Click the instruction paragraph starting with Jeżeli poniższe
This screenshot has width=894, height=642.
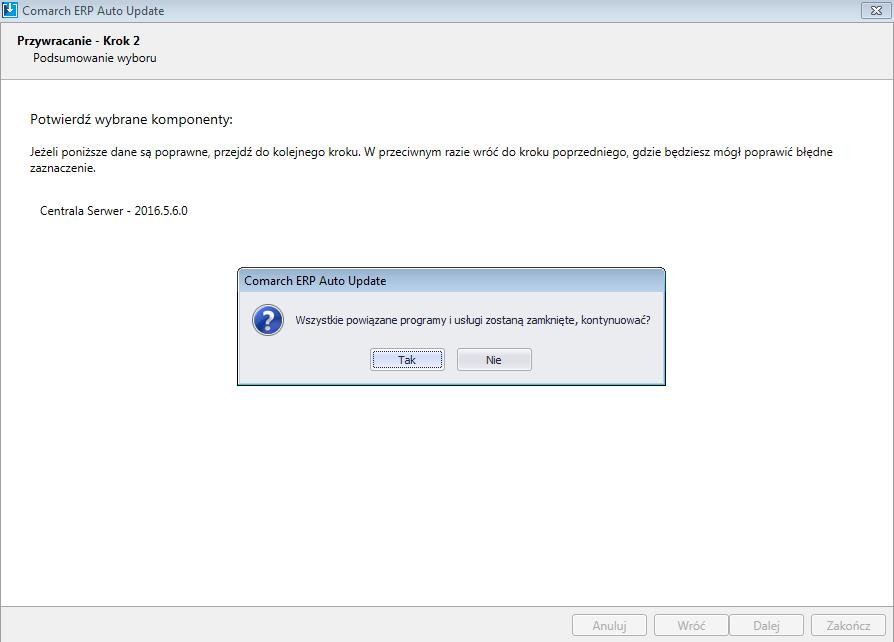(431, 160)
